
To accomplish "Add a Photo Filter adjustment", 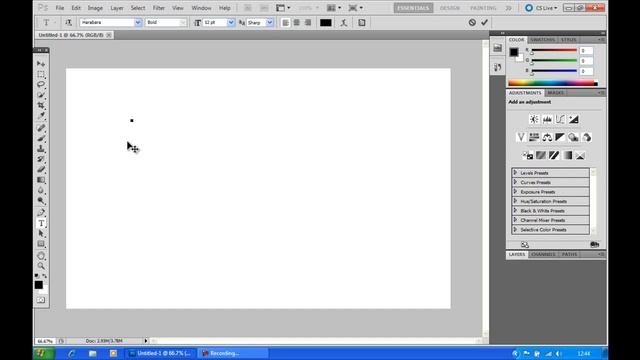I will 573,137.
